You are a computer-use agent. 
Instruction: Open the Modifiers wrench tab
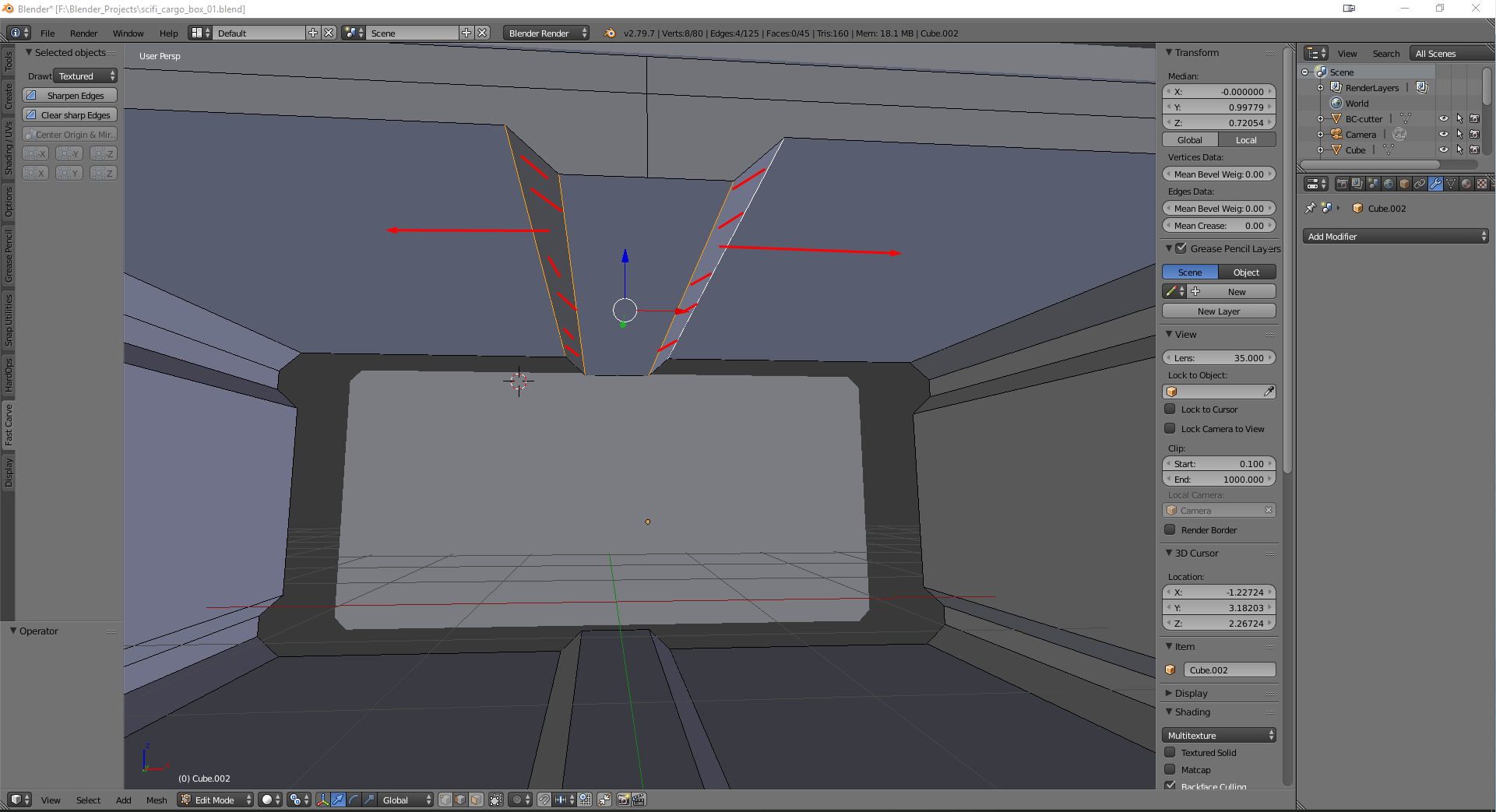pos(1435,184)
